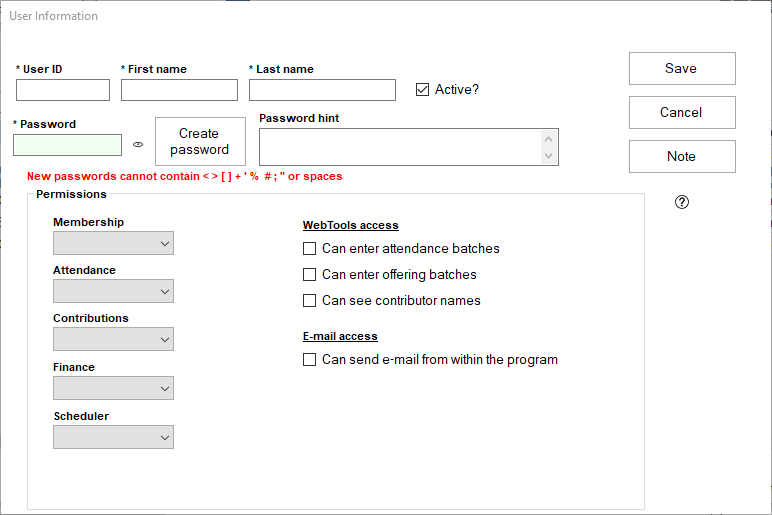Allow sending e-mail from within the program

click(310, 360)
